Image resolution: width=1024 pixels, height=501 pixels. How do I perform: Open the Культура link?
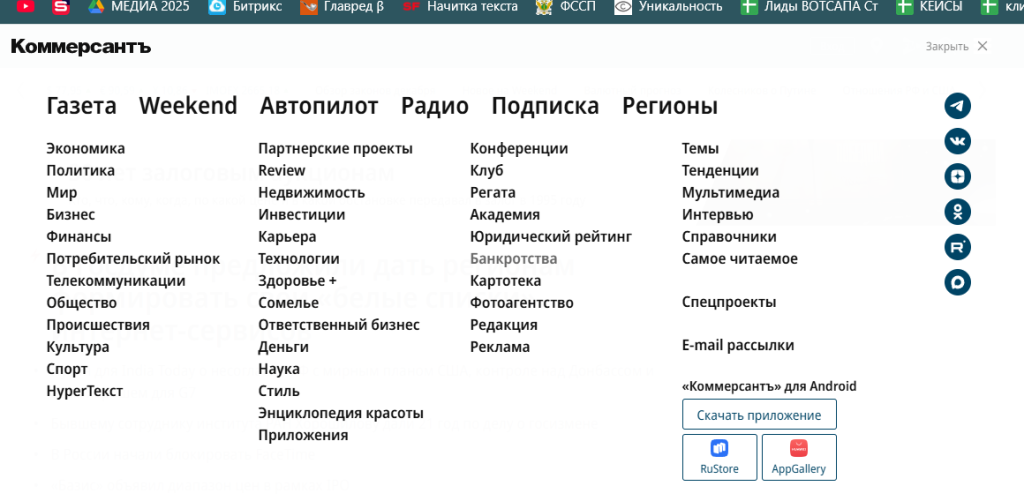click(x=78, y=347)
